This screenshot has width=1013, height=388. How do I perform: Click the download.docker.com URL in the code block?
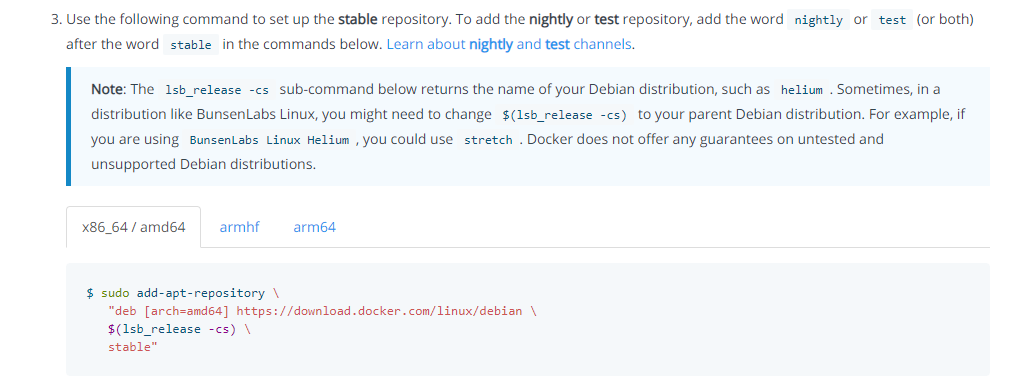point(379,311)
